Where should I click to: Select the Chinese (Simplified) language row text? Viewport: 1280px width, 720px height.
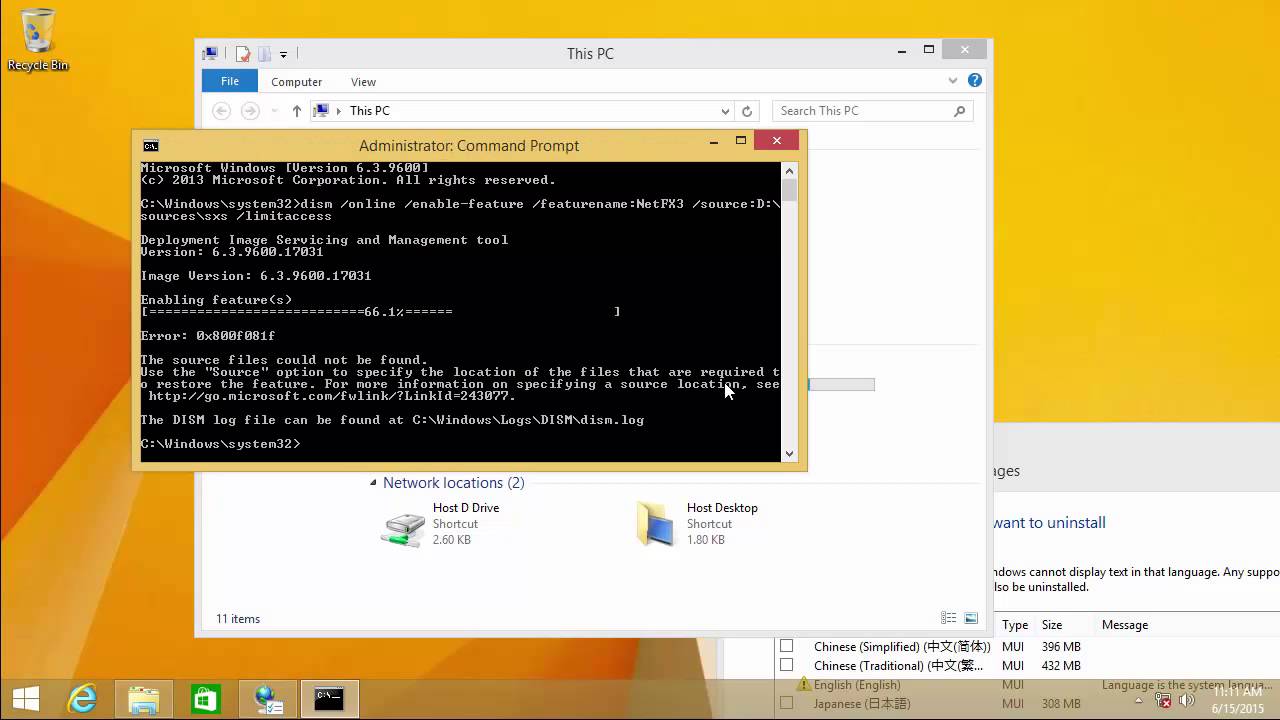pos(902,647)
